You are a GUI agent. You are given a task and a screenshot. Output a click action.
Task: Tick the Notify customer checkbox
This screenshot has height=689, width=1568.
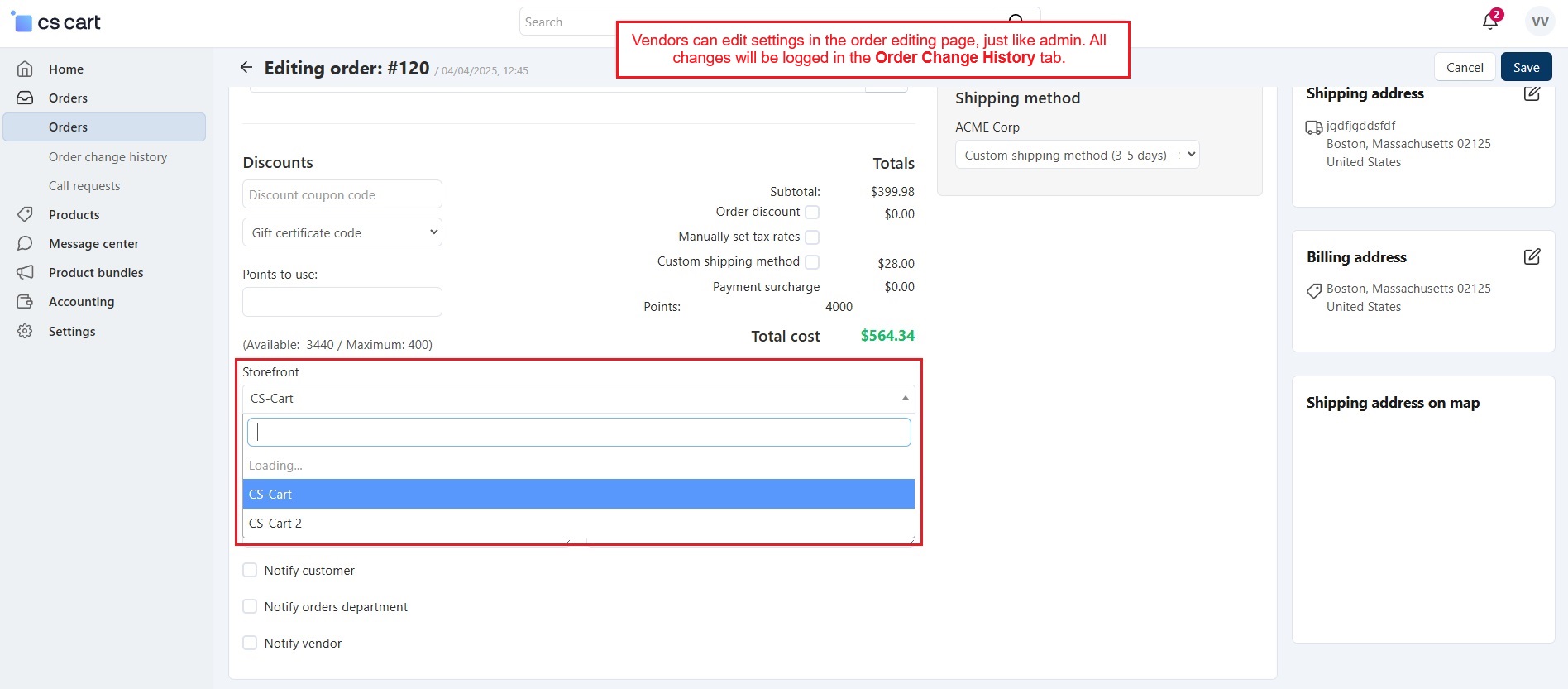(250, 571)
